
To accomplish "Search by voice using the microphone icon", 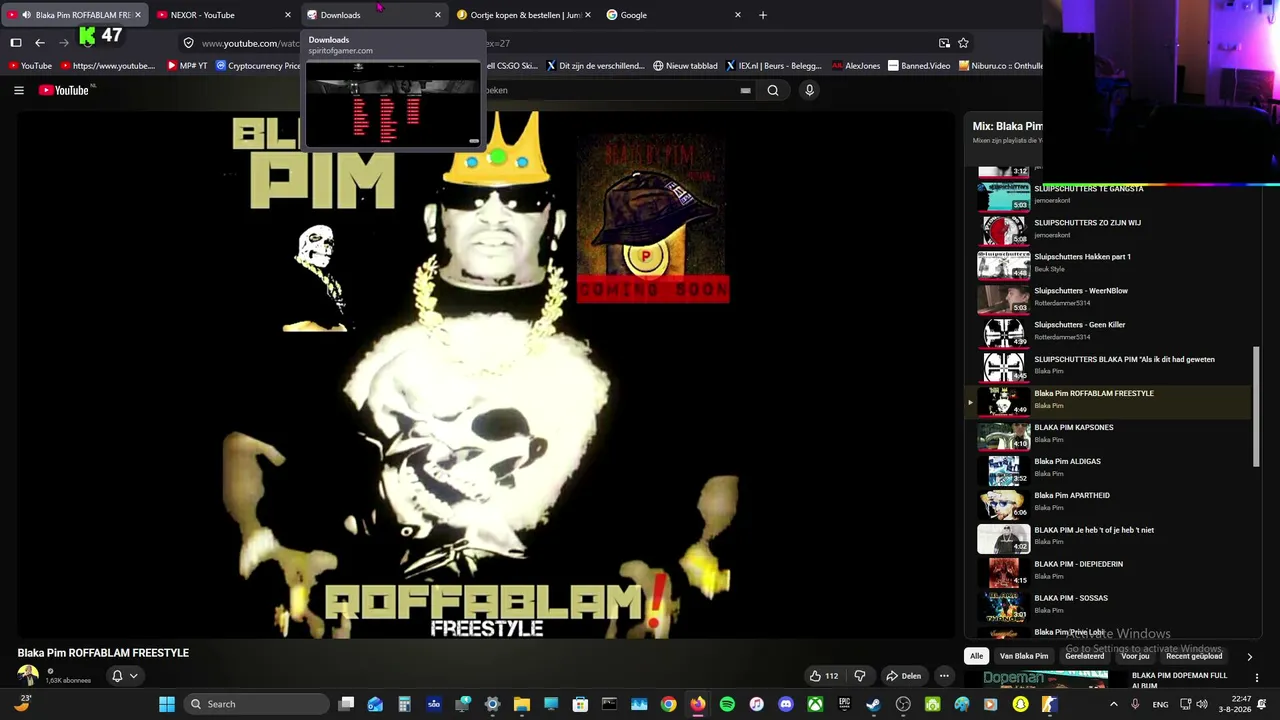I will (810, 90).
